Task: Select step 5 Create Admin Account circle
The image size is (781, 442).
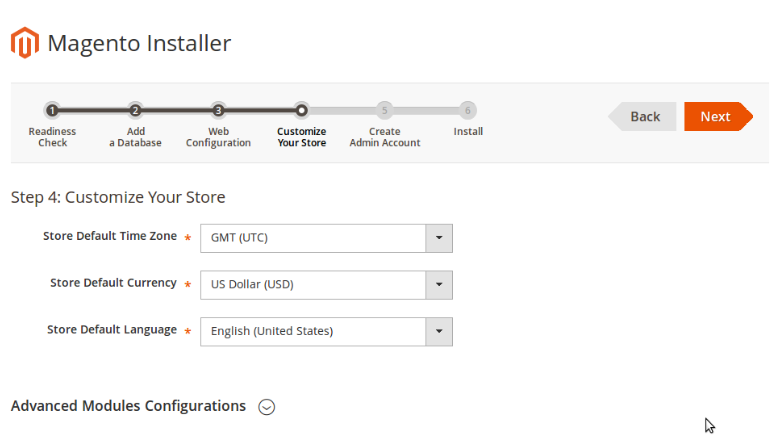Action: (385, 110)
